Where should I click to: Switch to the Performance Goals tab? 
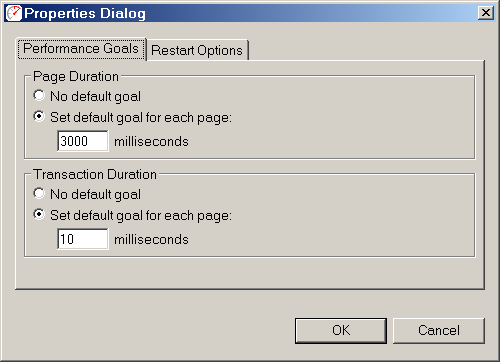point(81,49)
